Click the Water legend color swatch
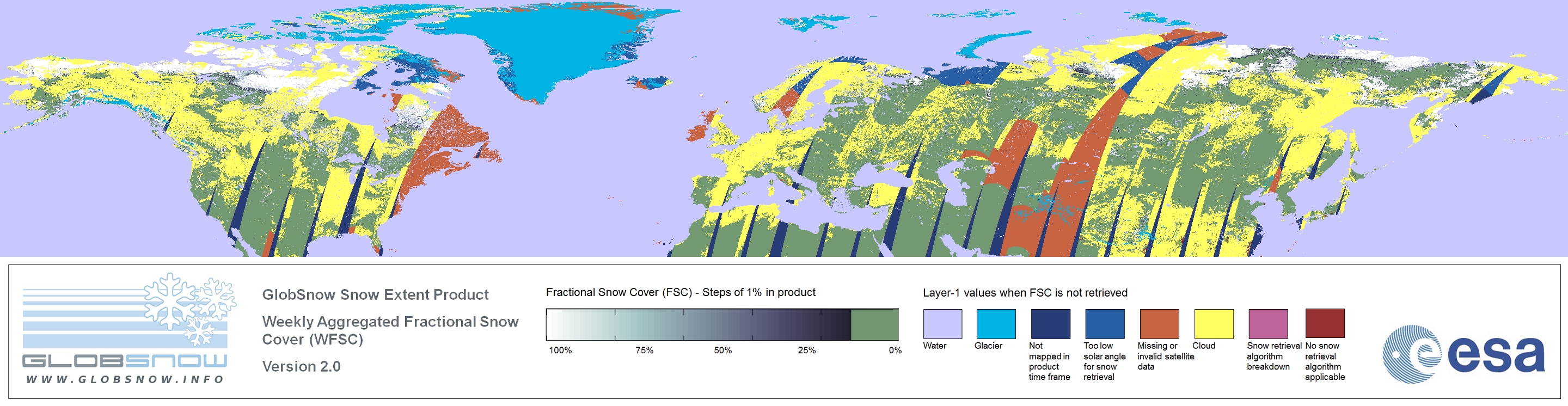This screenshot has height=406, width=1568. coord(942,323)
